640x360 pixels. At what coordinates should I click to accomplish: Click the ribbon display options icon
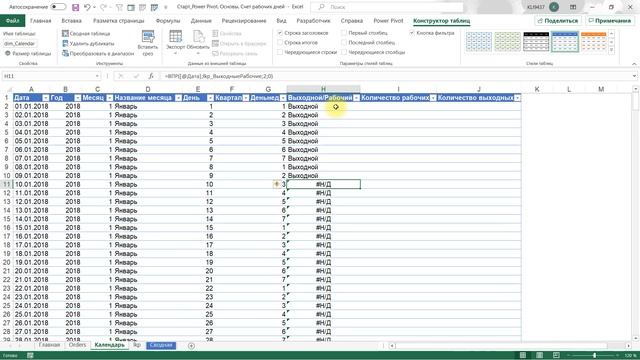tap(573, 7)
